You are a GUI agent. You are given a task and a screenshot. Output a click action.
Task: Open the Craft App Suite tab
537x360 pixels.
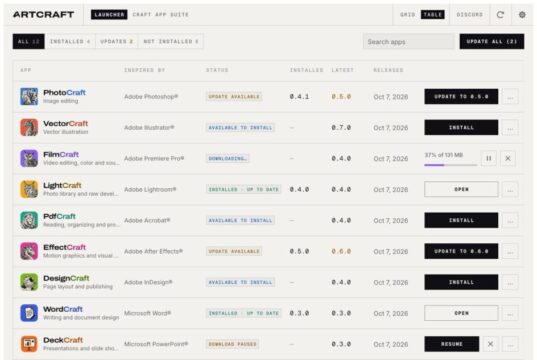click(x=161, y=15)
